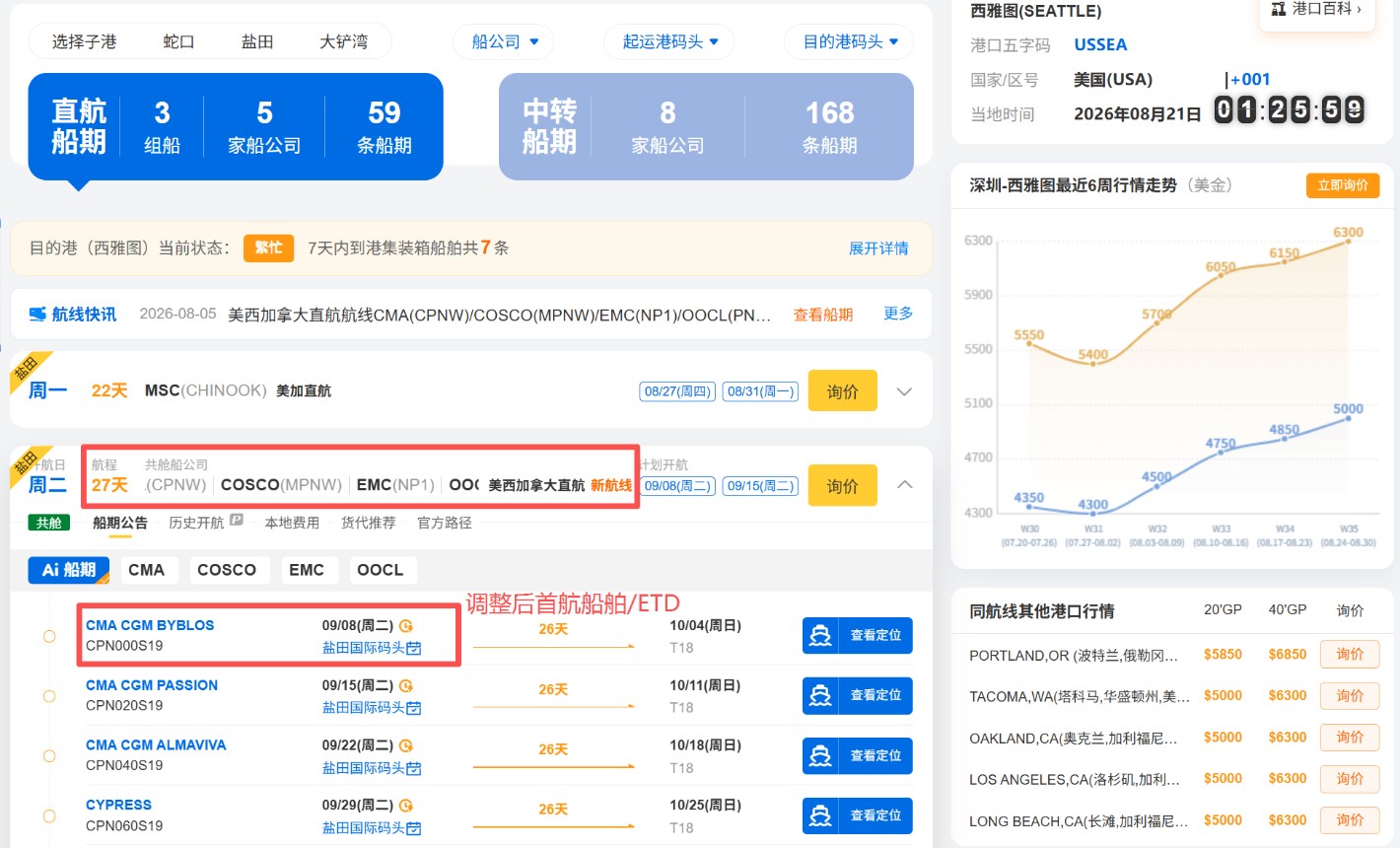Click the clock icon next to 09/08(周二)
Image resolution: width=1400 pixels, height=848 pixels.
(x=406, y=626)
